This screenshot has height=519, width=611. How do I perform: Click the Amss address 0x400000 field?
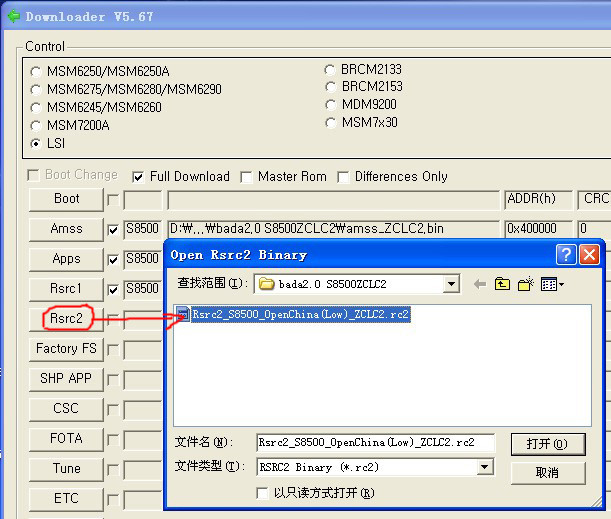(x=539, y=229)
